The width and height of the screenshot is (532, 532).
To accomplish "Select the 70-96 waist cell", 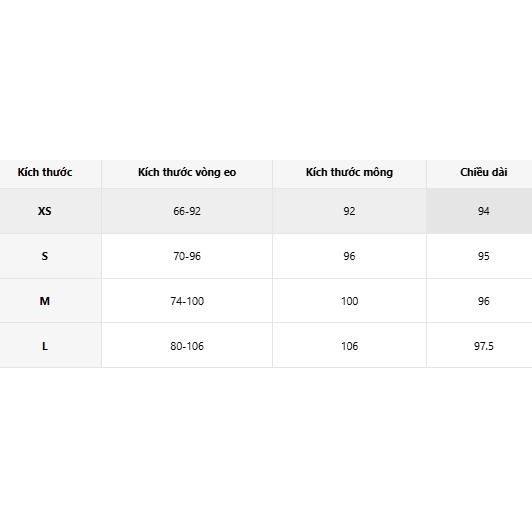I will tap(187, 256).
